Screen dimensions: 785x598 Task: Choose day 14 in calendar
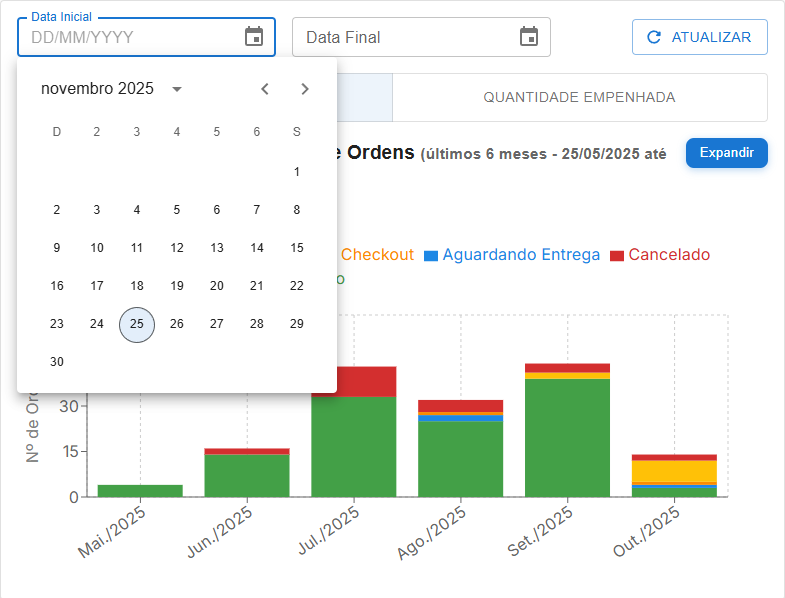click(x=257, y=248)
